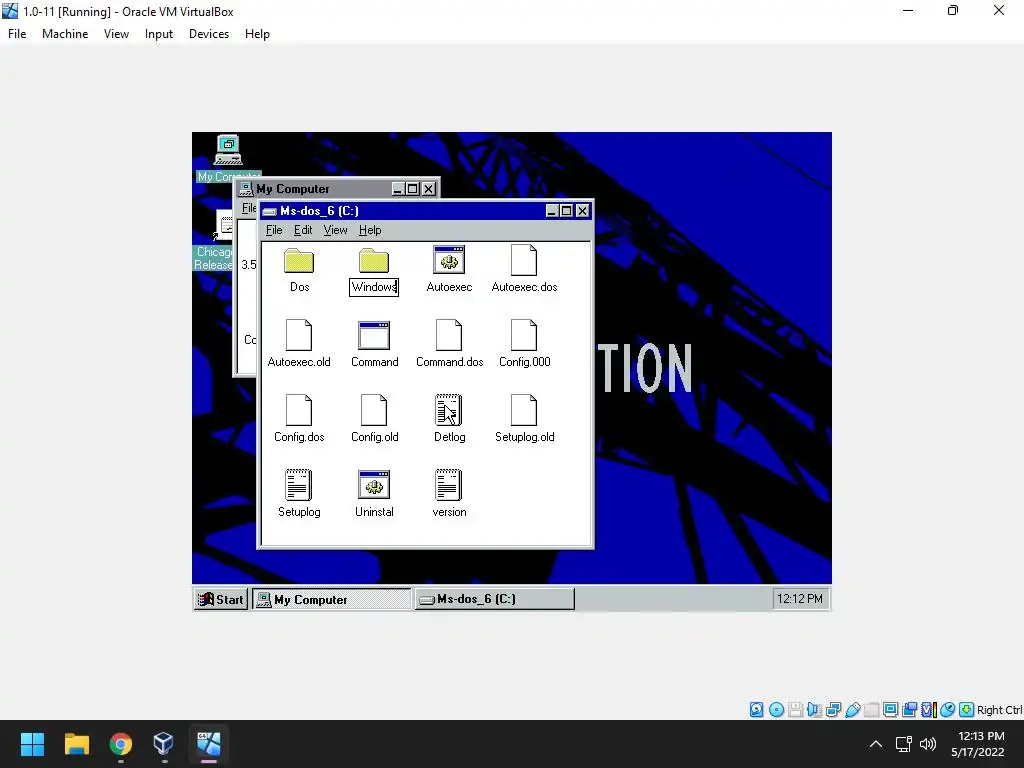Screen dimensions: 1024x768
Task: Open File Explorer from host taskbar
Action: [x=76, y=744]
